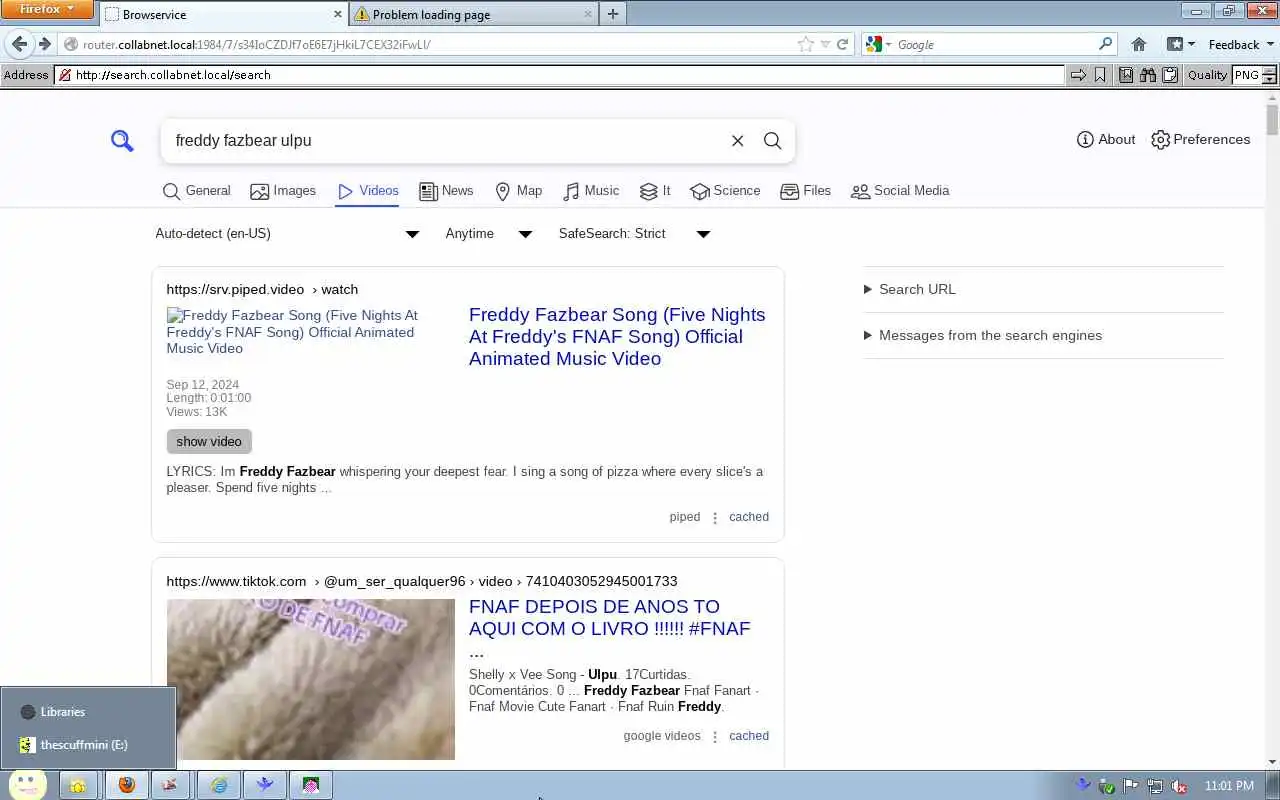Click the search engine magnifier logo
The image size is (1280, 800).
pos(122,141)
